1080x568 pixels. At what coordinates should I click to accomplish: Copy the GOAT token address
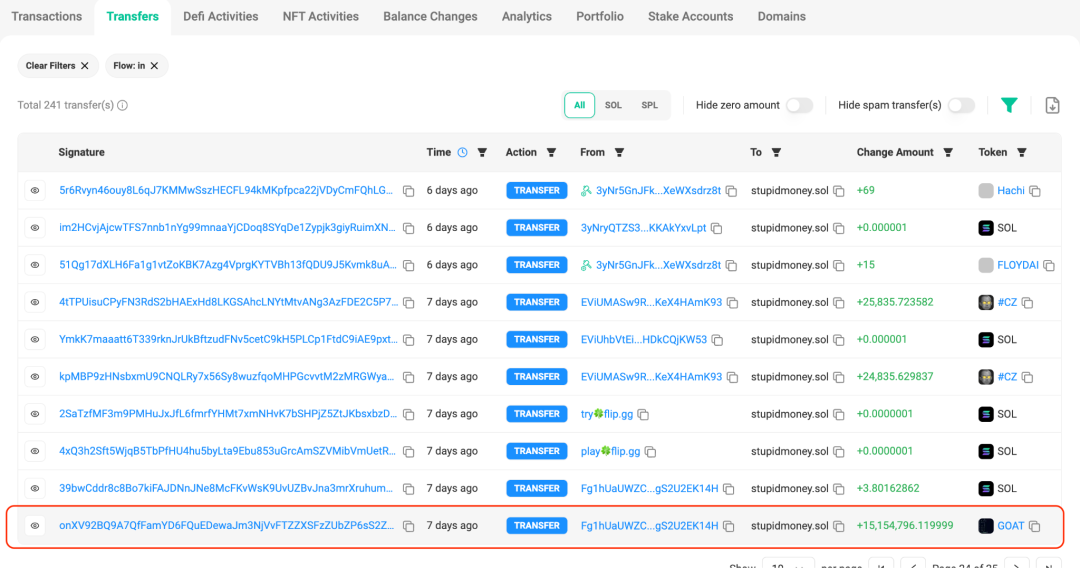1035,526
